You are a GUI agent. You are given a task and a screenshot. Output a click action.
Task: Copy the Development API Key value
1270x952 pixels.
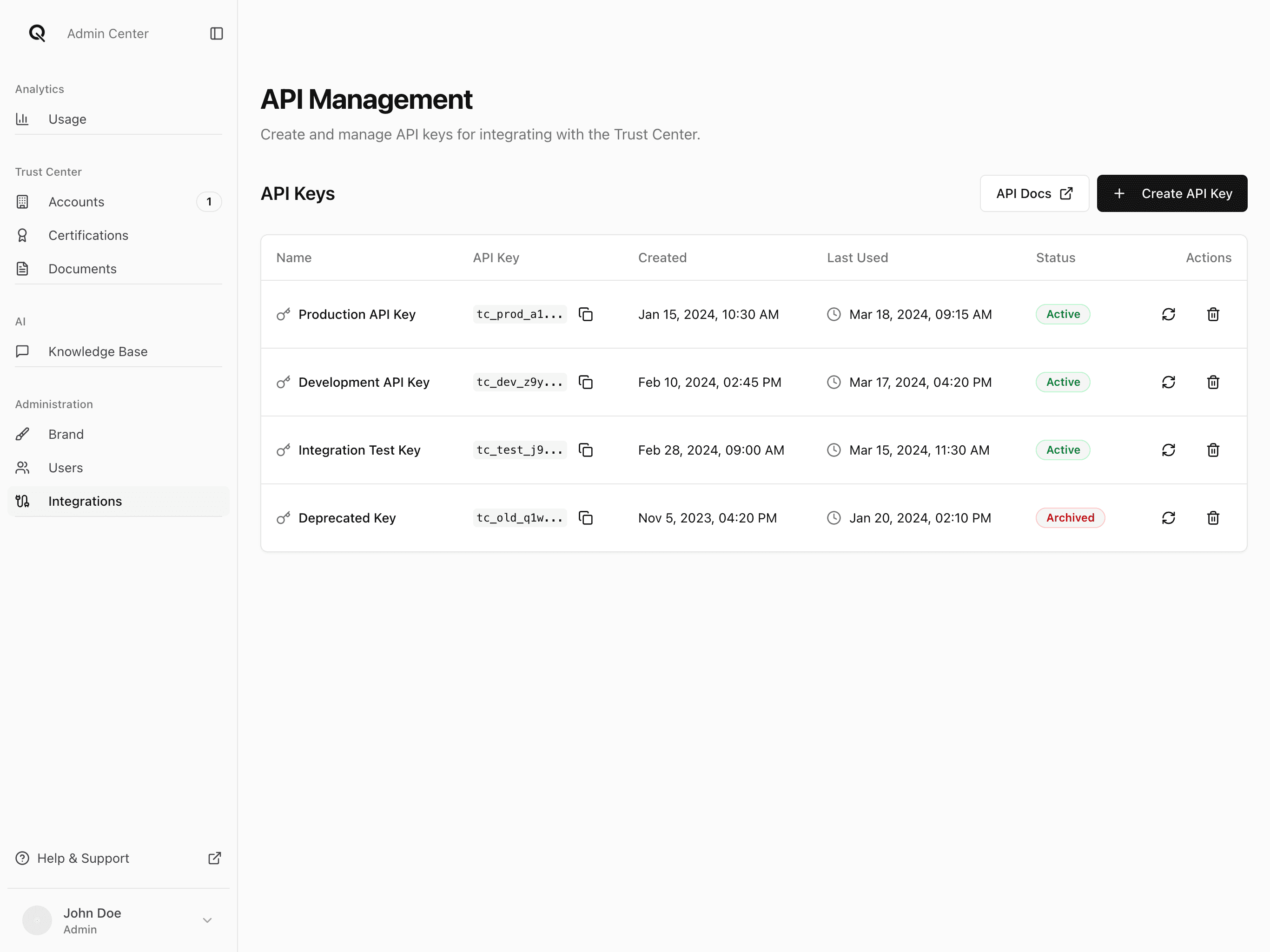coord(586,382)
